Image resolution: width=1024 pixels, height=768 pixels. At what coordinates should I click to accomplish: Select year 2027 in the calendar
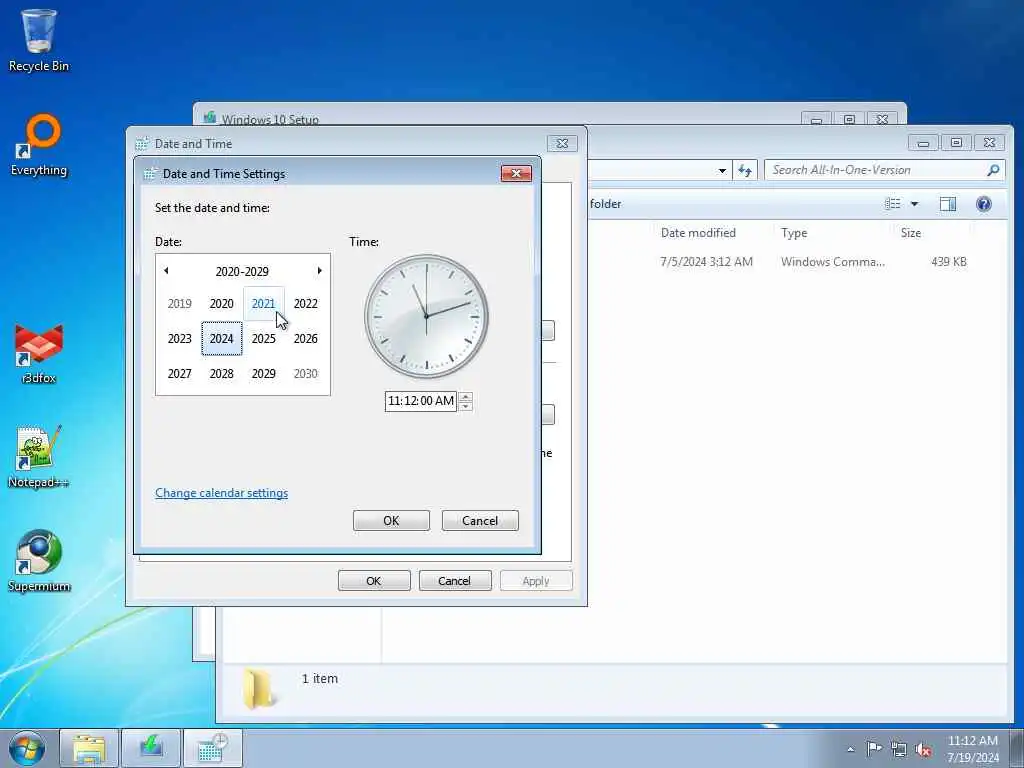[x=180, y=374]
